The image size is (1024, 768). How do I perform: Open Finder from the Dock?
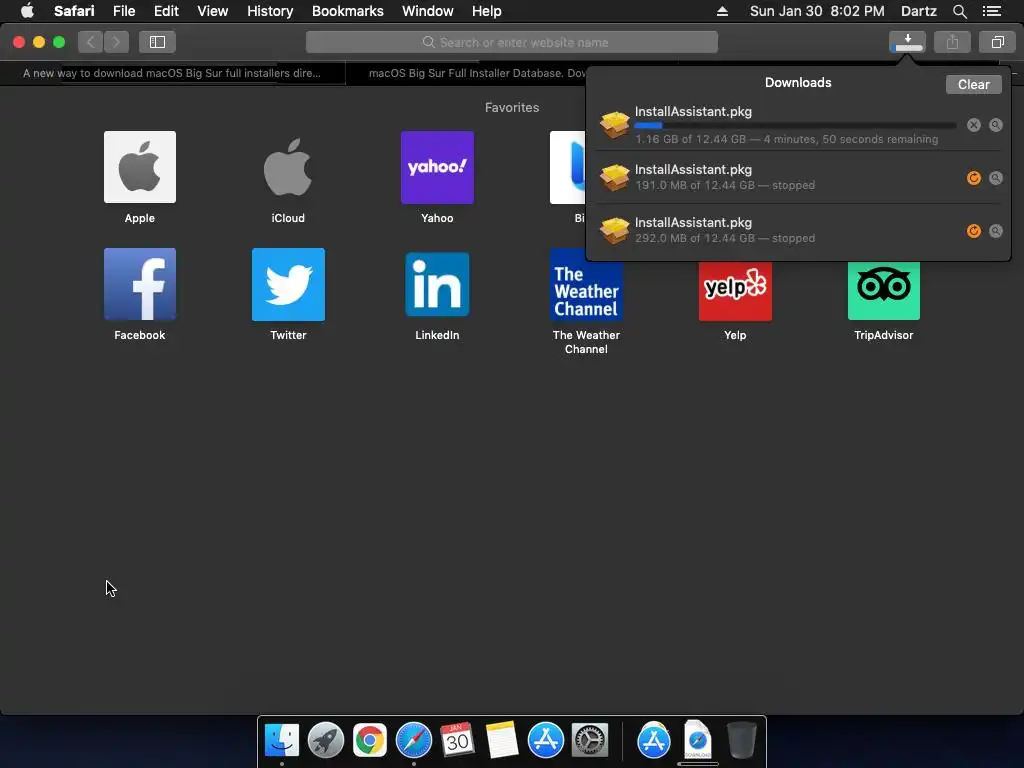282,740
